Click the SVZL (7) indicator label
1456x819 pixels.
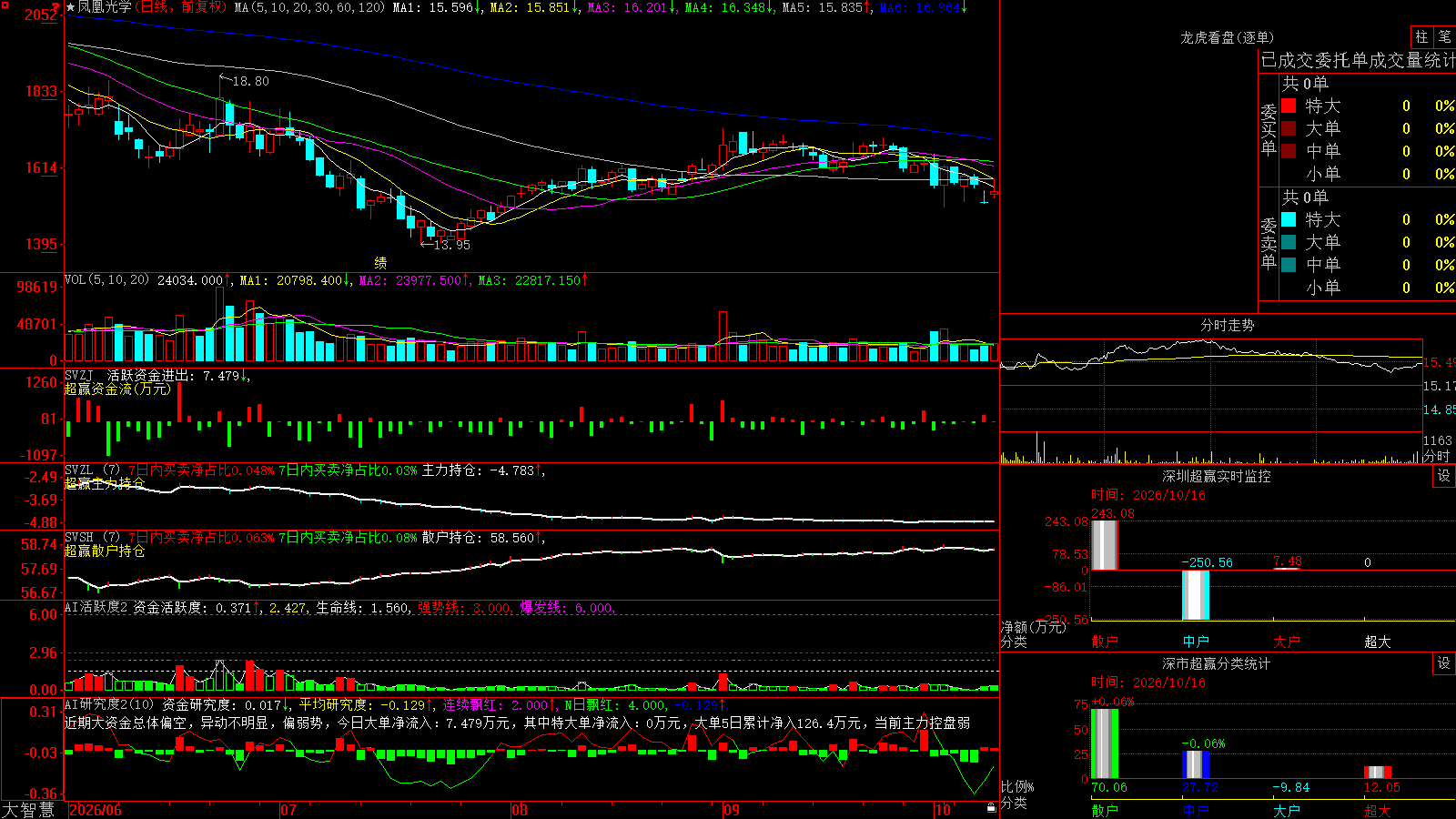(x=92, y=470)
